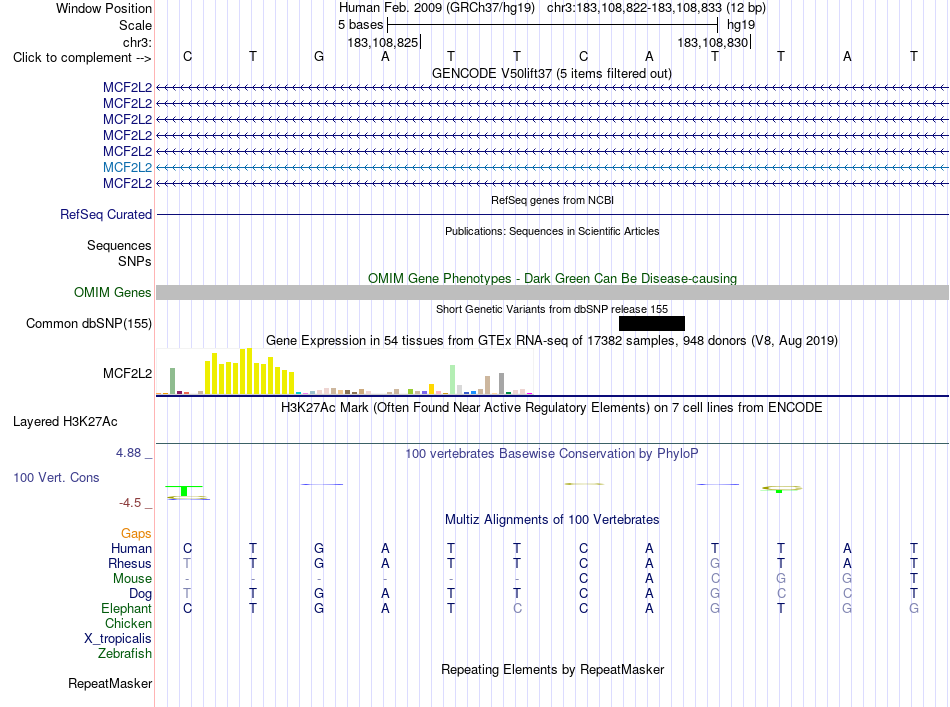Click the Common dbSNP(155) label
Viewport: 950px width, 707px height.
click(88, 324)
